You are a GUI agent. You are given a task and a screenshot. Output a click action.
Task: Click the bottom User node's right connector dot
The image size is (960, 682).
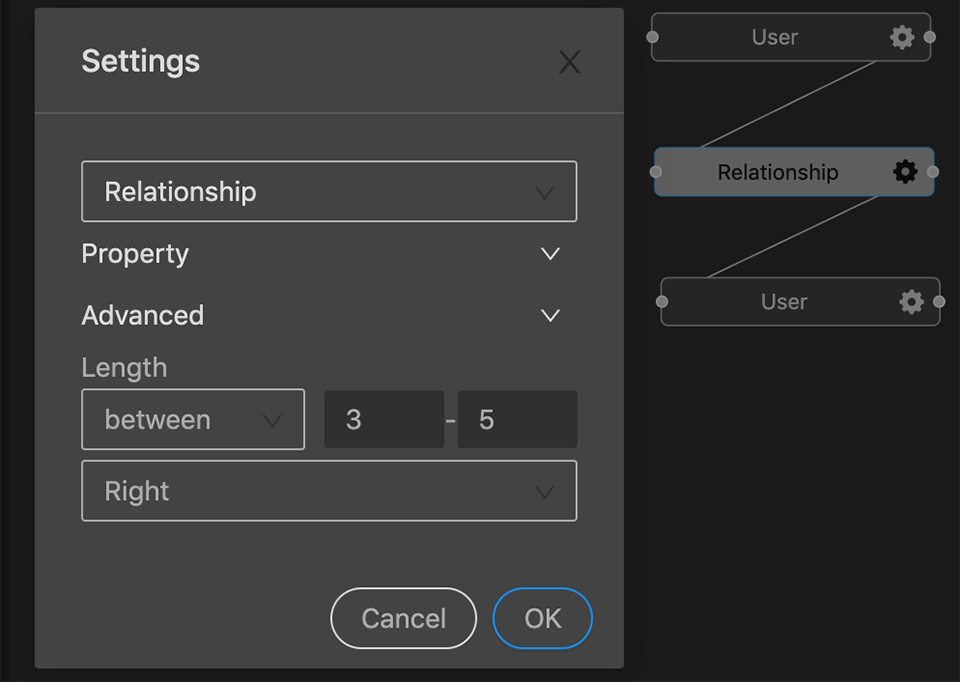[939, 301]
